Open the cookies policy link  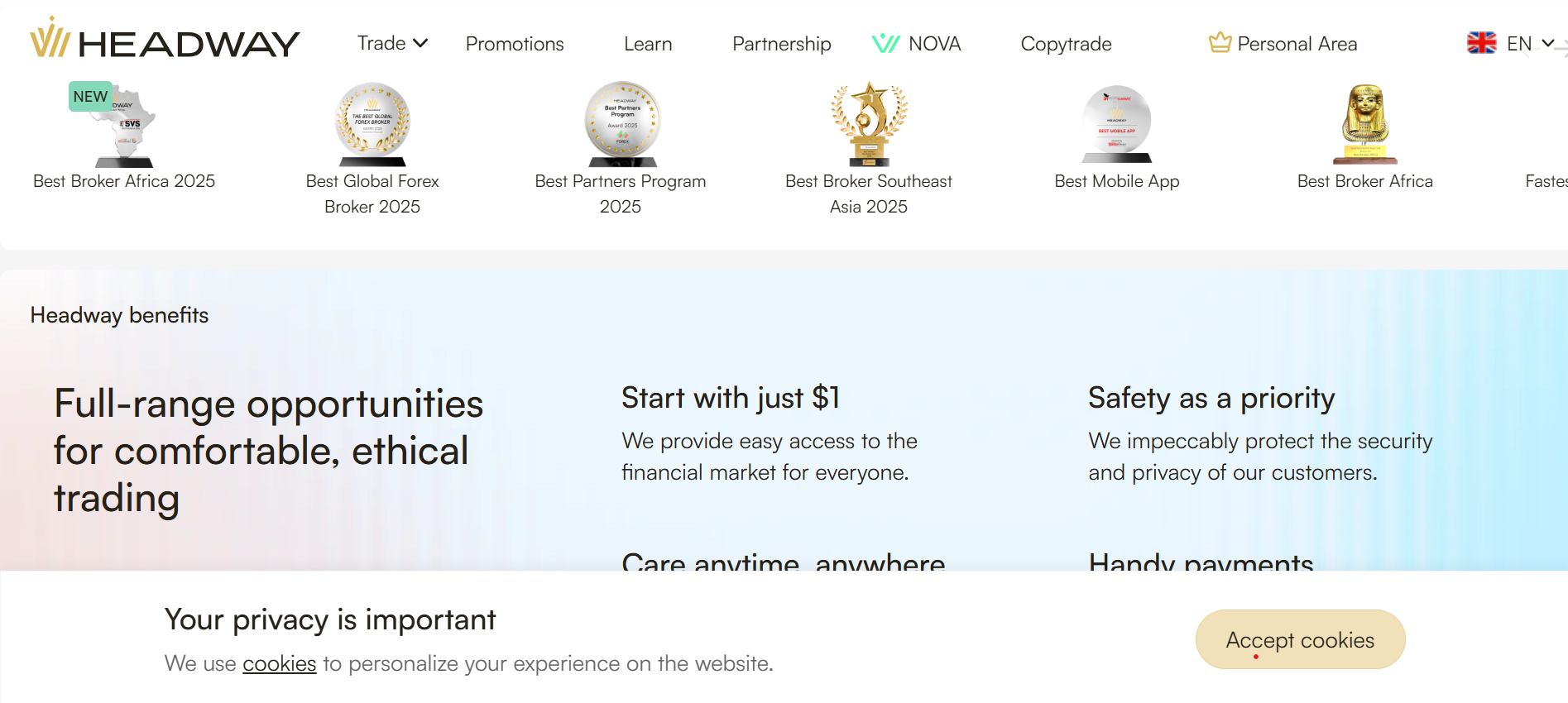click(279, 662)
